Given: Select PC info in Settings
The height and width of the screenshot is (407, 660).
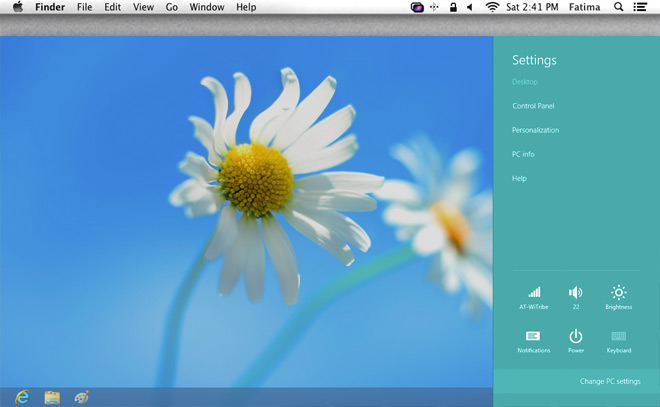Looking at the screenshot, I should (523, 154).
